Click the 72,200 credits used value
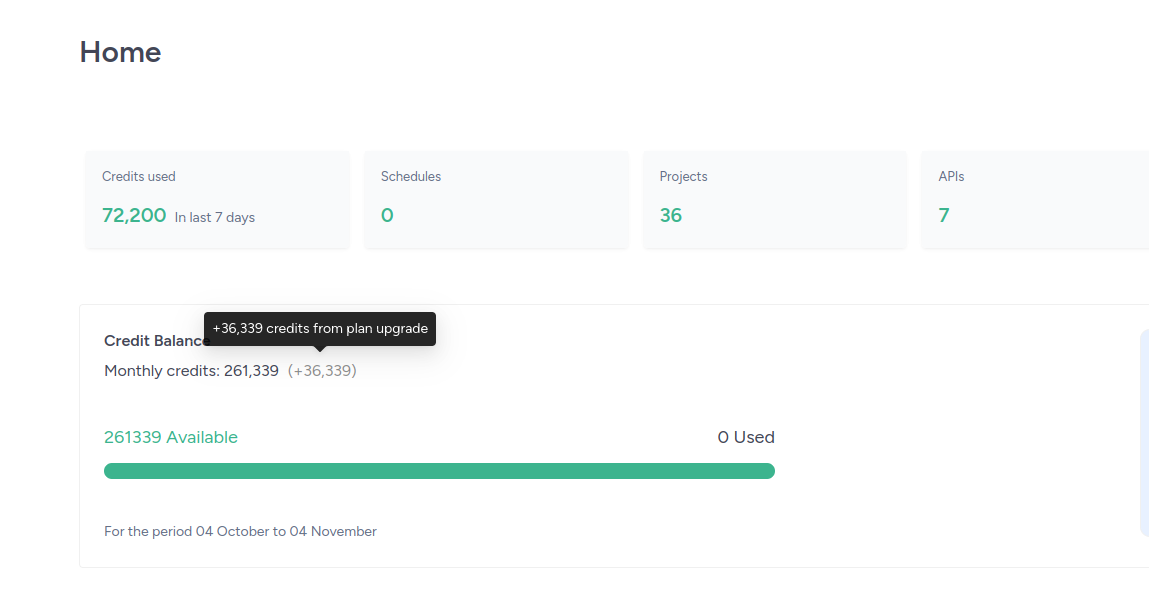Screen dimensions: 1149x600 click(134, 215)
